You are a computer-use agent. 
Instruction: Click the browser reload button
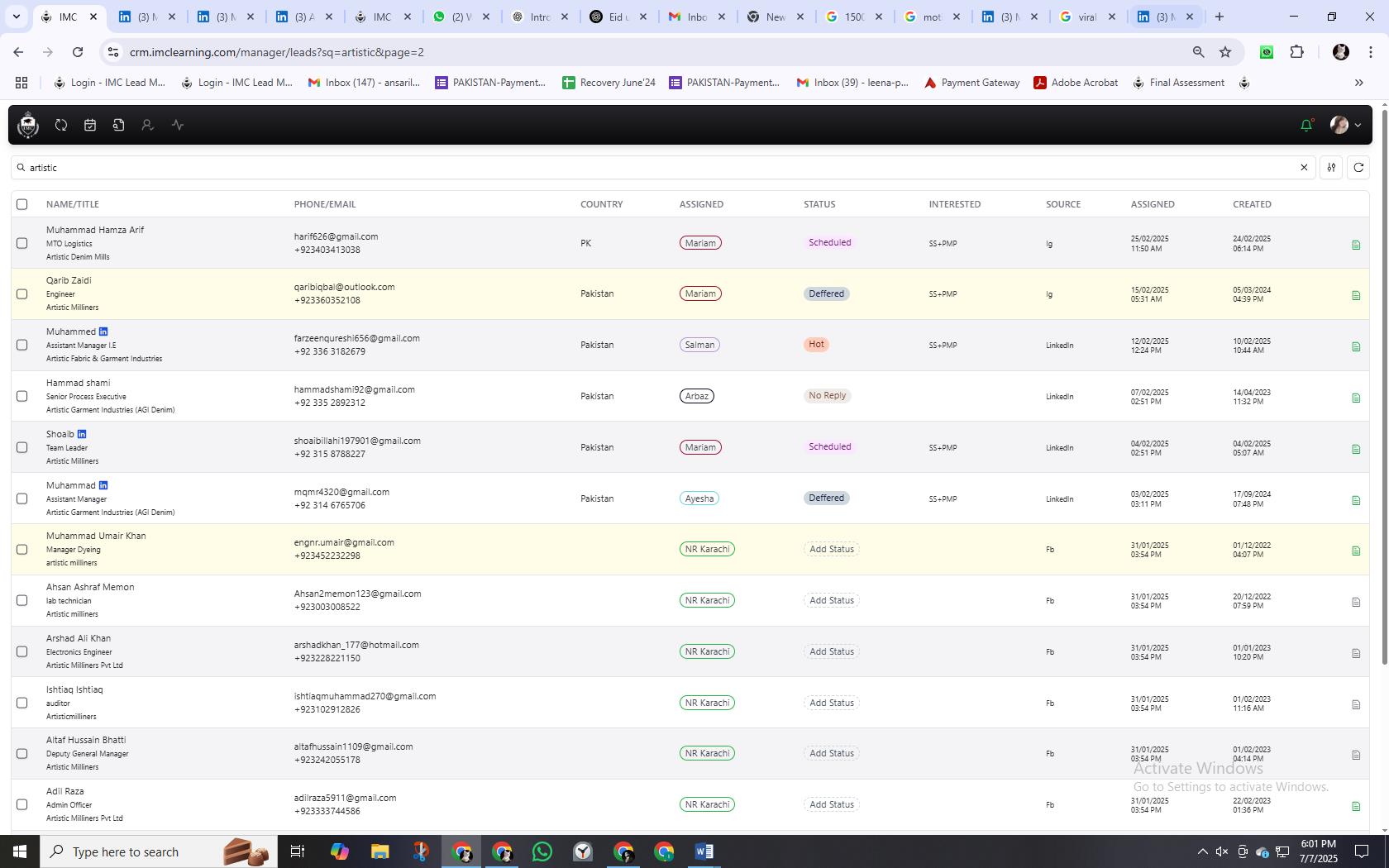pyautogui.click(x=78, y=52)
